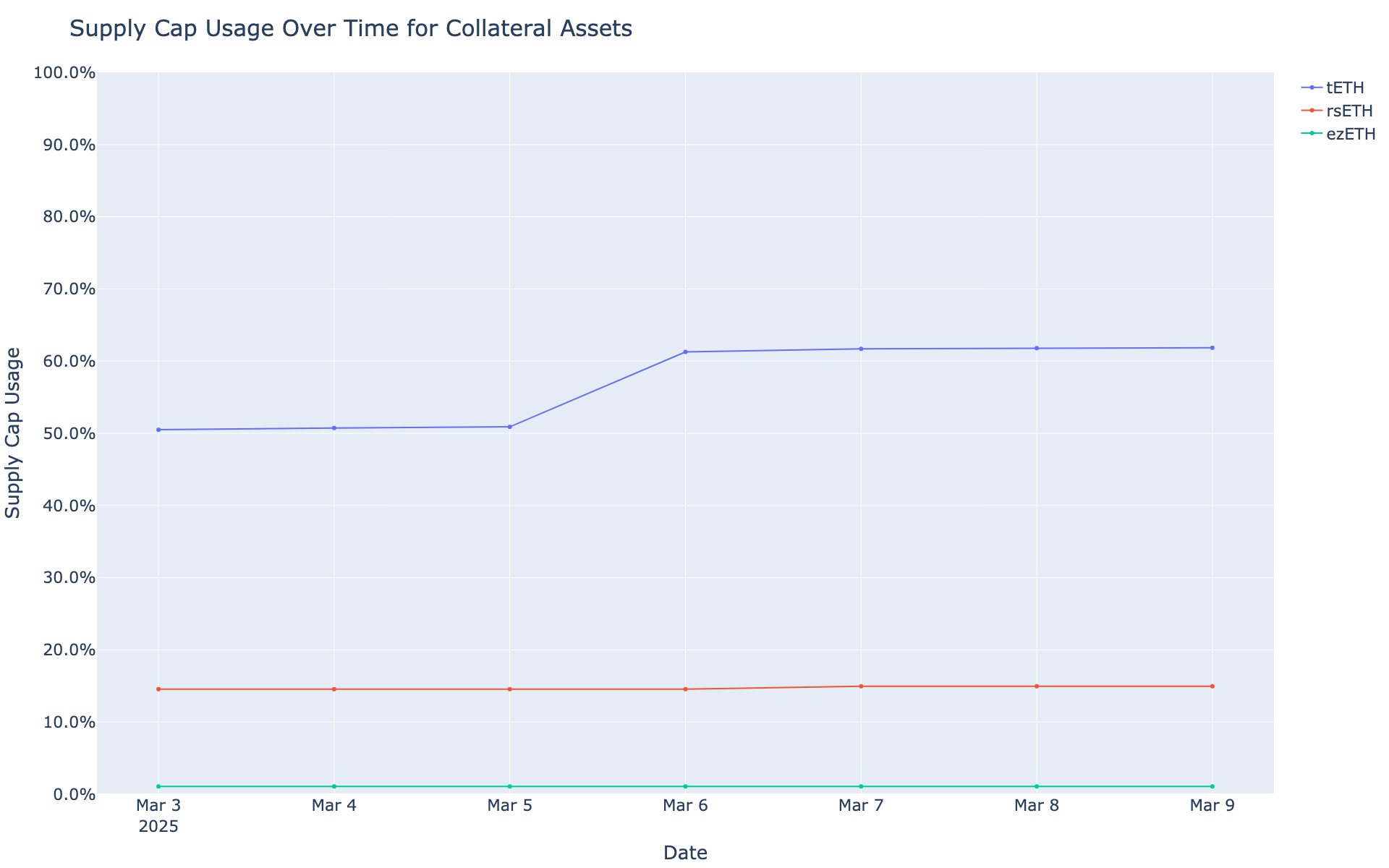
Task: Click the 50.0% y-axis tick label
Action: click(x=65, y=433)
